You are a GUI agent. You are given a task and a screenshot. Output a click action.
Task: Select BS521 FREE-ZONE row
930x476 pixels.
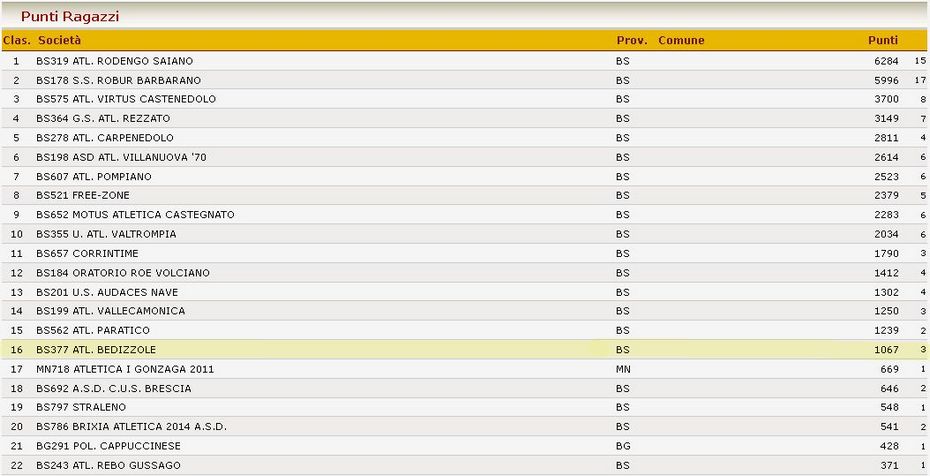(465, 195)
